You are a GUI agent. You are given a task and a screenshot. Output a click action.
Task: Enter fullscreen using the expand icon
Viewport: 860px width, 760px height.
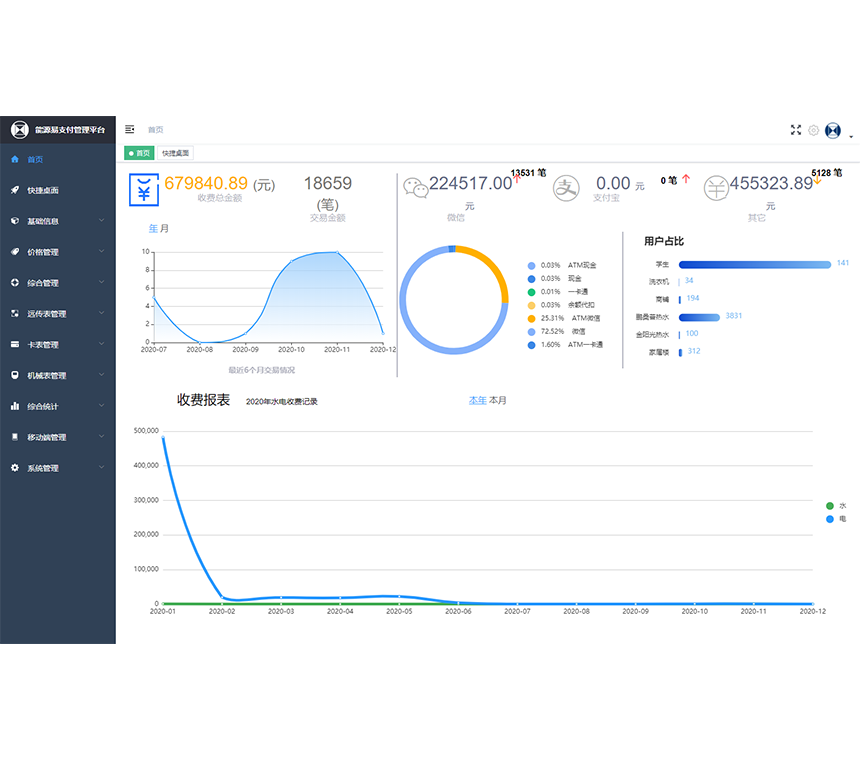point(796,130)
